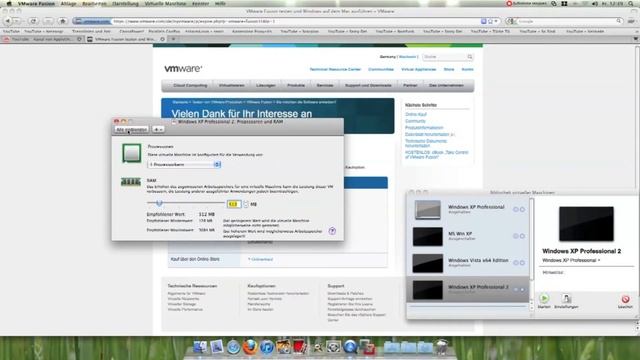Open iTunes from the Dock
This screenshot has width=640, height=360.
click(x=267, y=347)
